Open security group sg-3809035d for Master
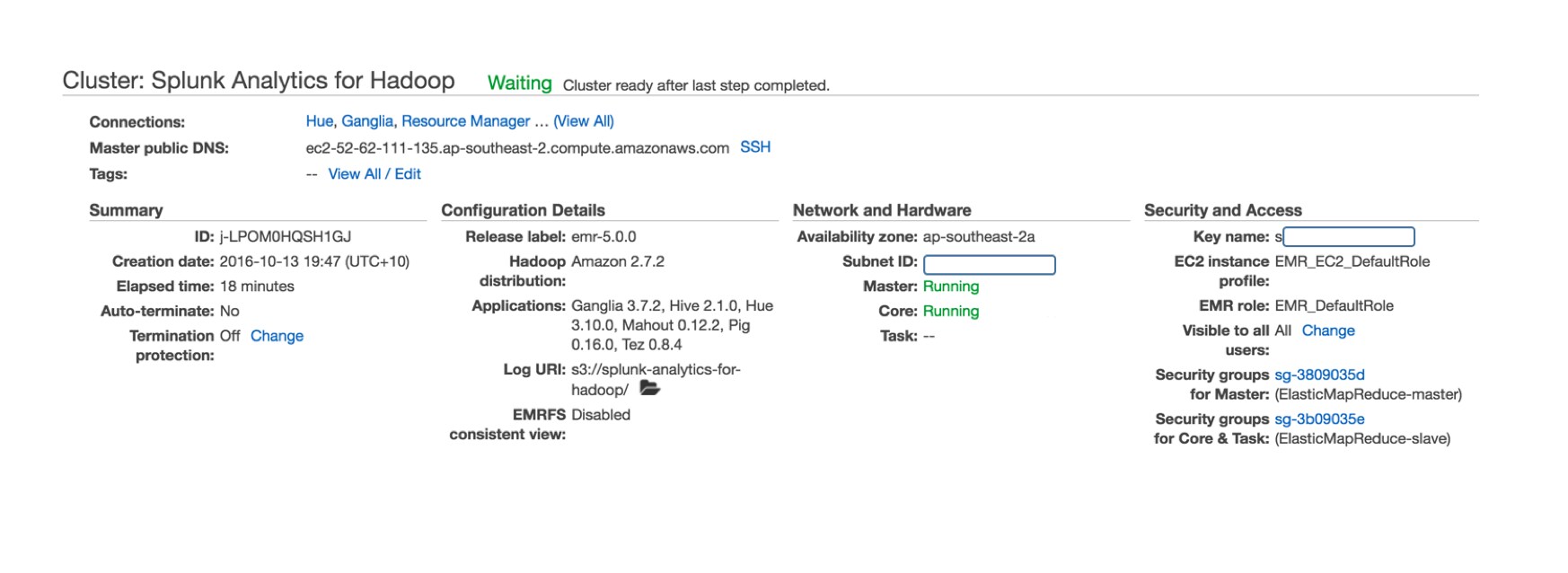 [x=1319, y=375]
